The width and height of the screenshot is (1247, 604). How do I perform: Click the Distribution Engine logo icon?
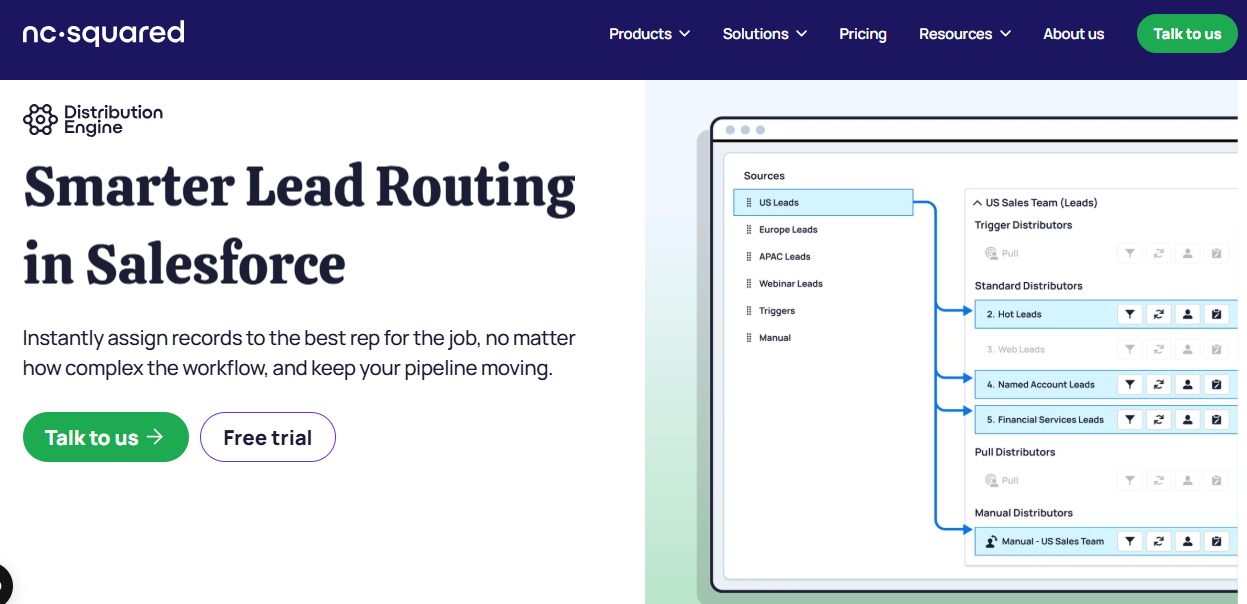tap(40, 120)
